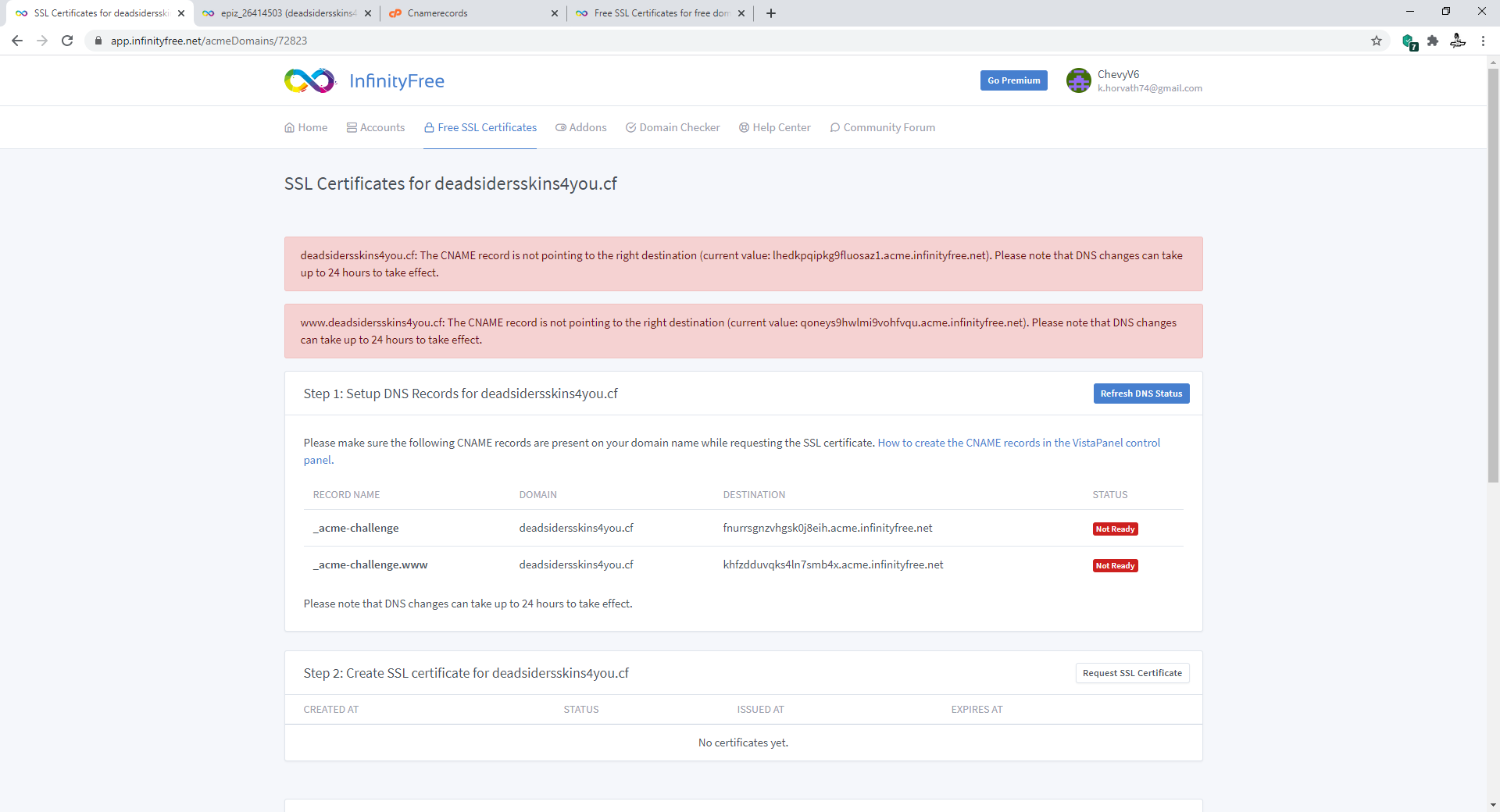Click the Accounts server icon
1500x812 pixels.
point(352,127)
